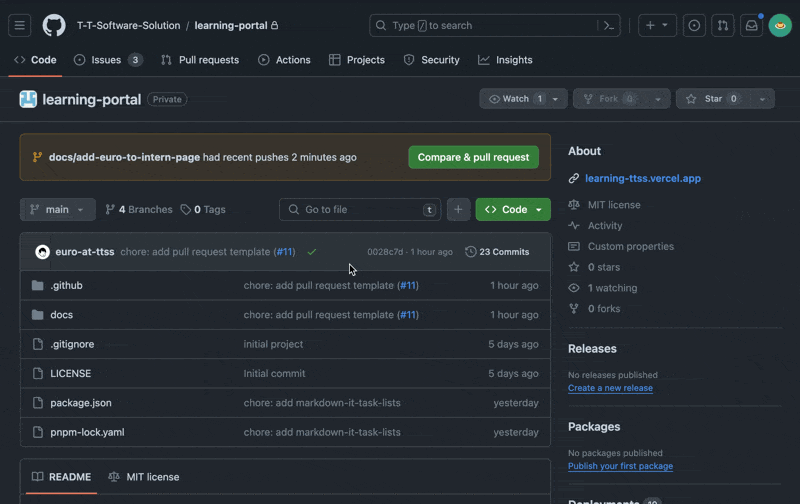Switch to the Security tab
The width and height of the screenshot is (800, 504).
[432, 60]
